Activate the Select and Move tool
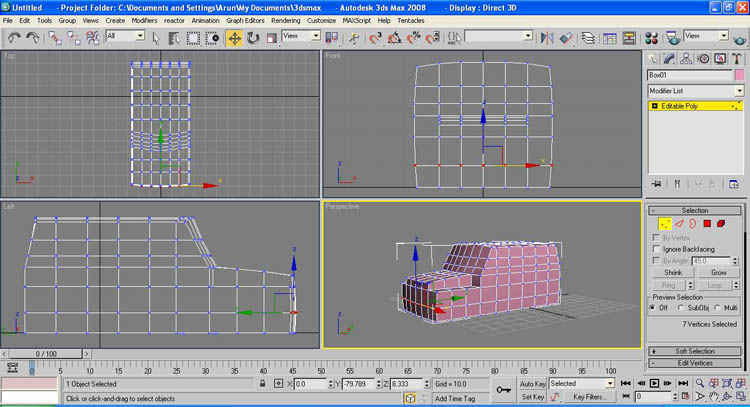Viewport: 750px width, 407px height. click(x=234, y=38)
